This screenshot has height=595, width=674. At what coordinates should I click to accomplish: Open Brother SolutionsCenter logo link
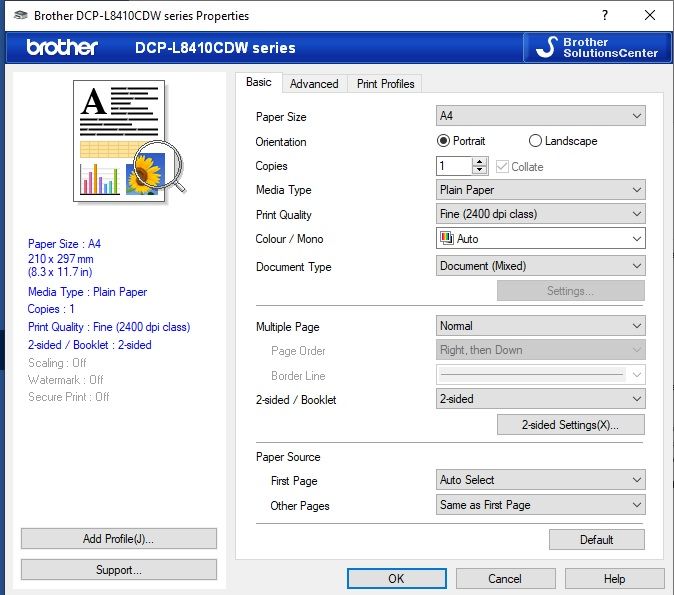point(597,48)
